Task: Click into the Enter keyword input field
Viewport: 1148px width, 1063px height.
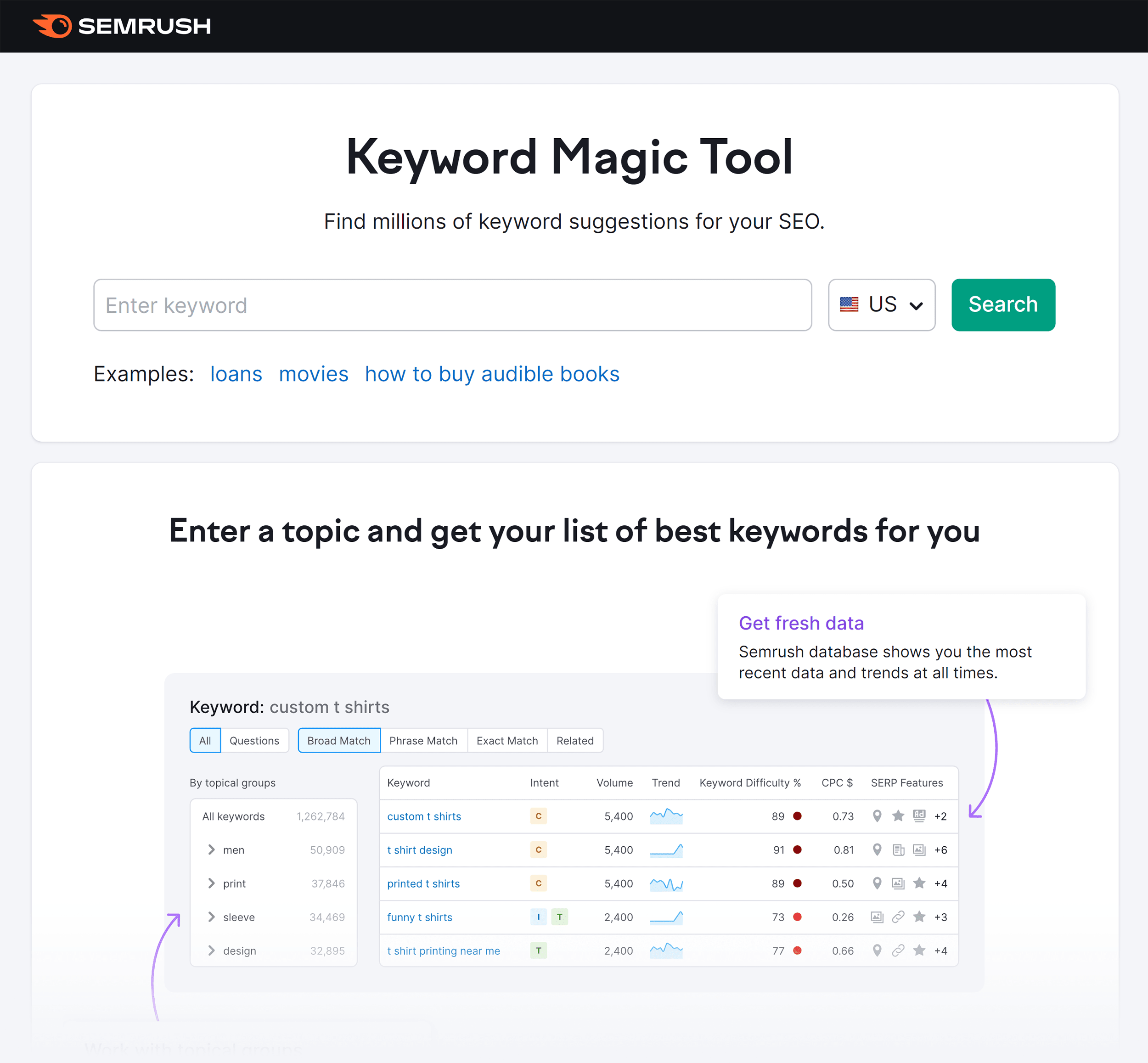Action: pos(453,305)
